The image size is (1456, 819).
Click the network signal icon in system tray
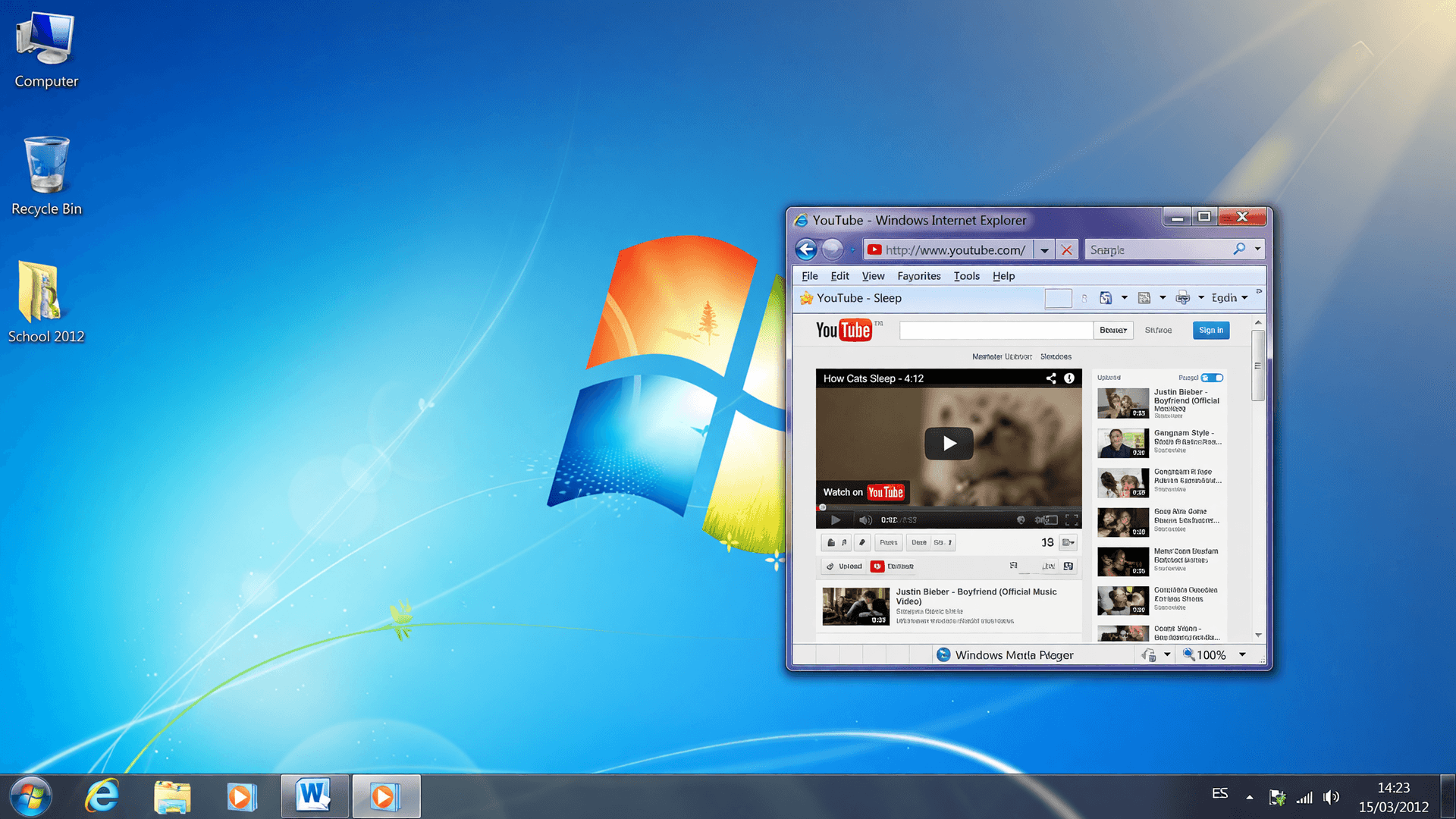1304,798
